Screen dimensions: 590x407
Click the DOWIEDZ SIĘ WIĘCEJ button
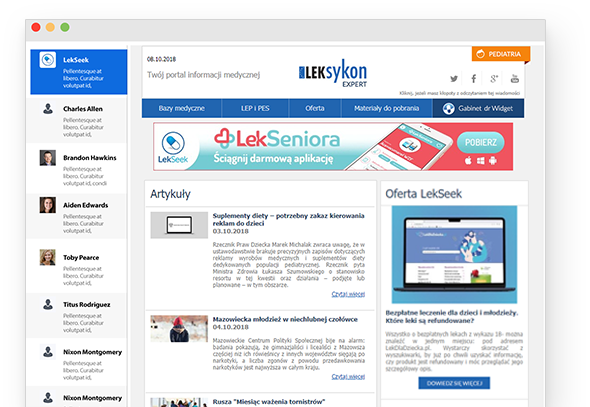[454, 383]
